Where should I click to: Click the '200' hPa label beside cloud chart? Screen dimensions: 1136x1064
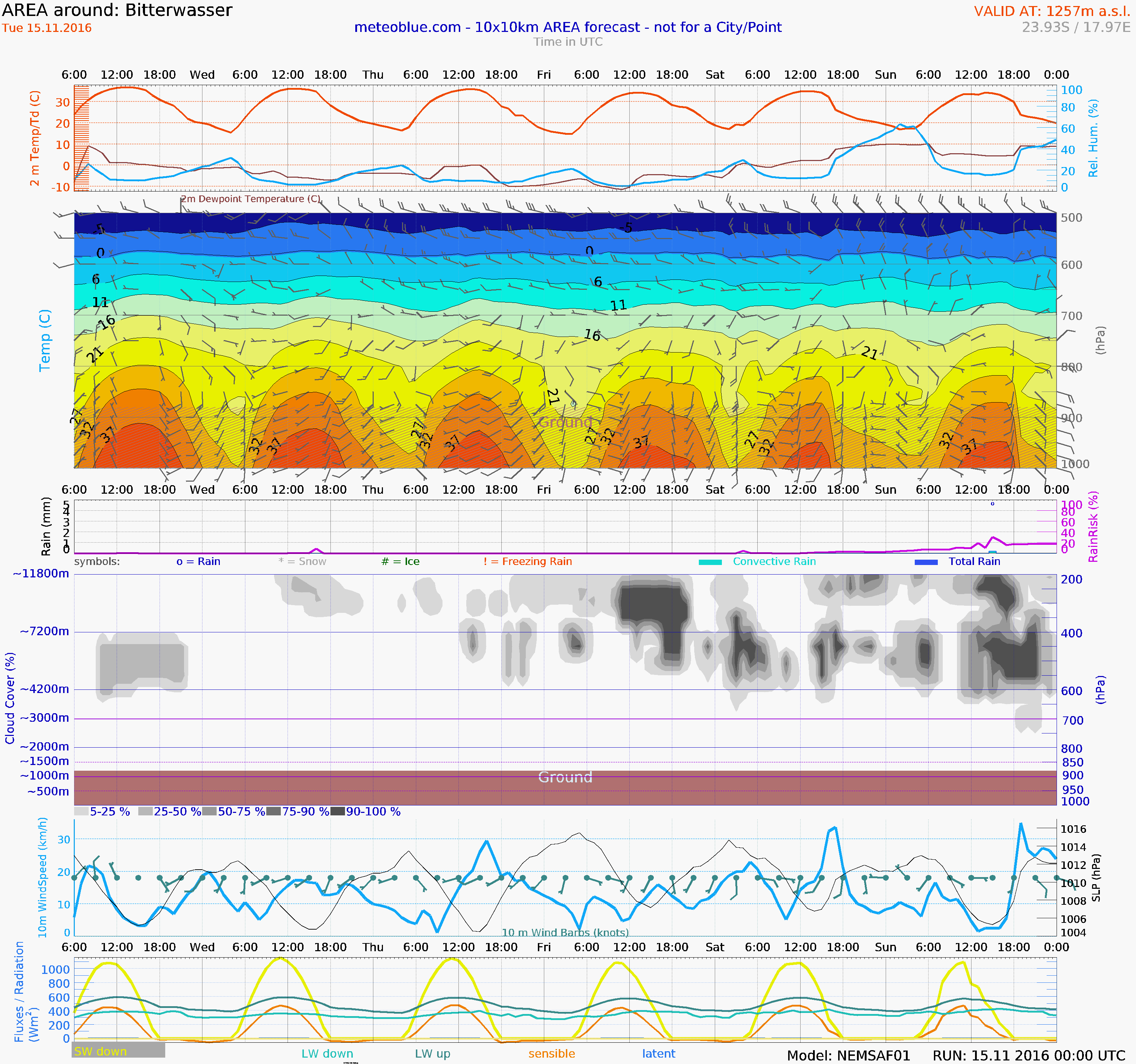pos(1072,579)
